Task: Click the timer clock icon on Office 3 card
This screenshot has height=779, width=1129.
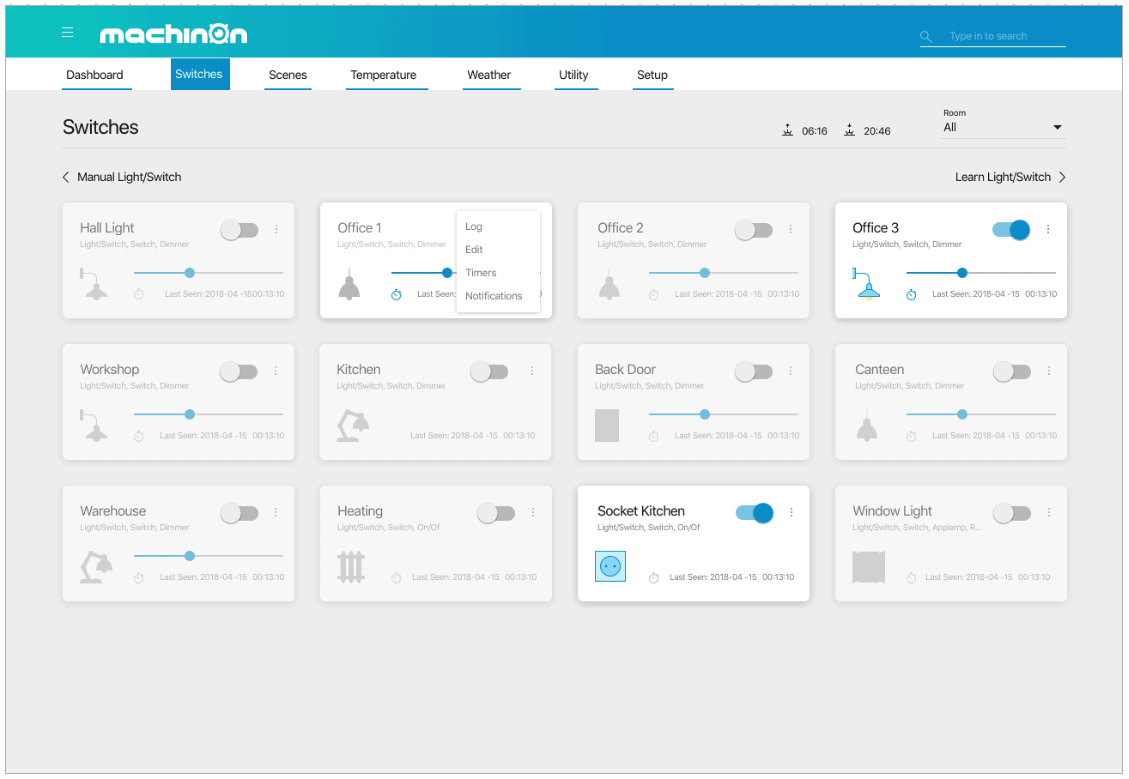Action: click(911, 295)
